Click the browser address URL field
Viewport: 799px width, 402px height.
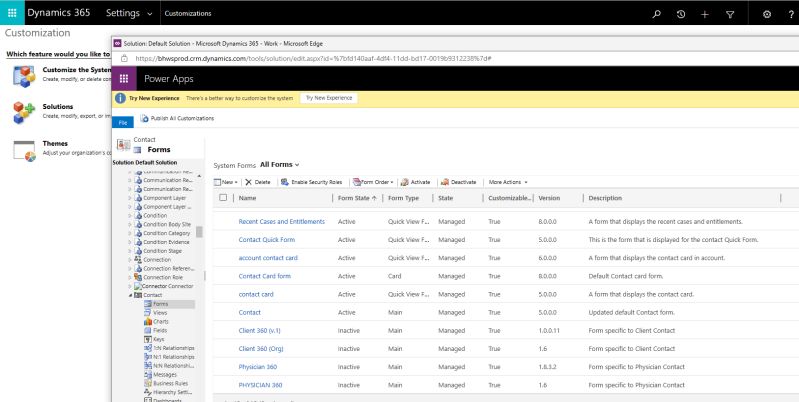313,59
